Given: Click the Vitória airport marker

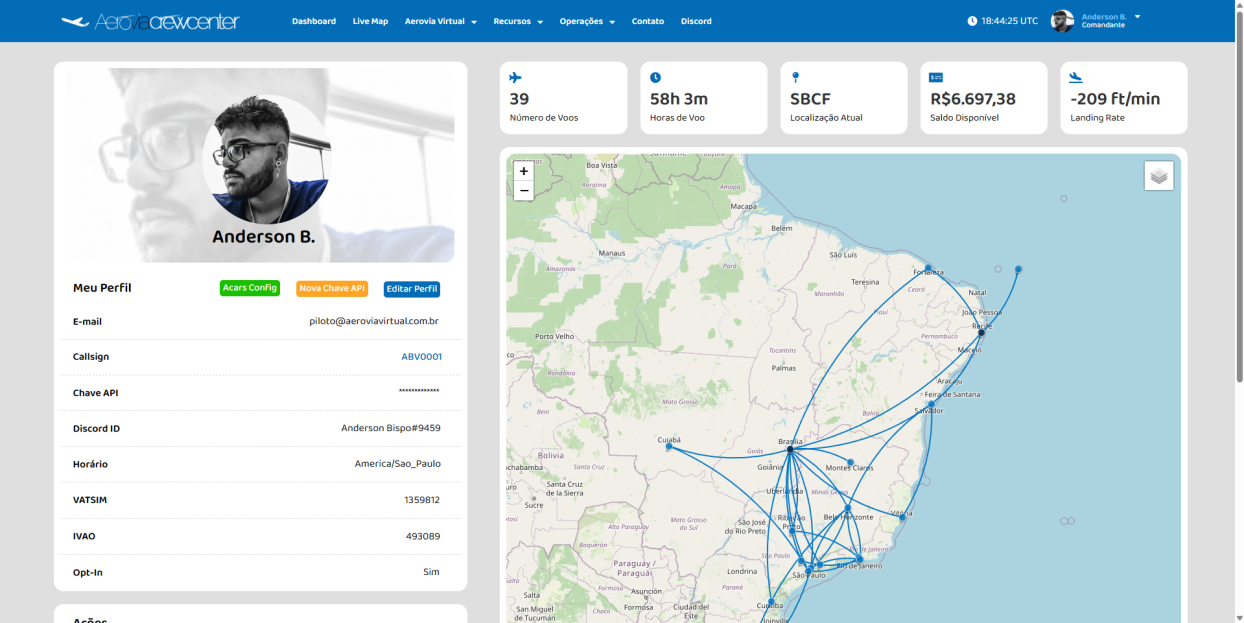Looking at the screenshot, I should click(902, 517).
